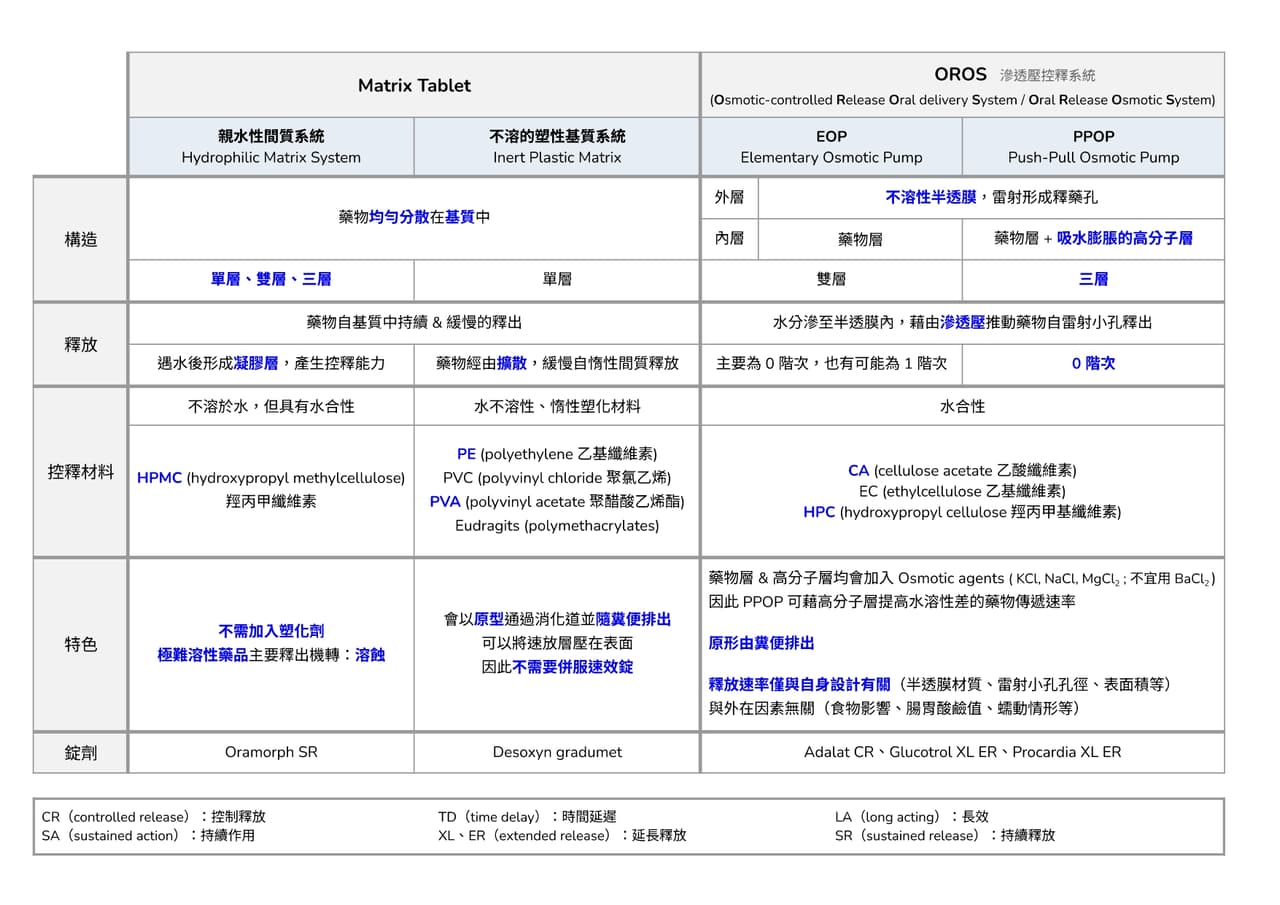Click the blue '0 階次' cell

pyautogui.click(x=1093, y=364)
